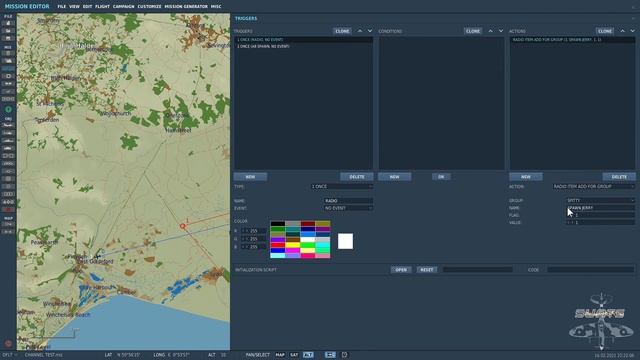The height and width of the screenshot is (360, 640).
Task: Click the OR button under Conditions
Action: click(441, 177)
